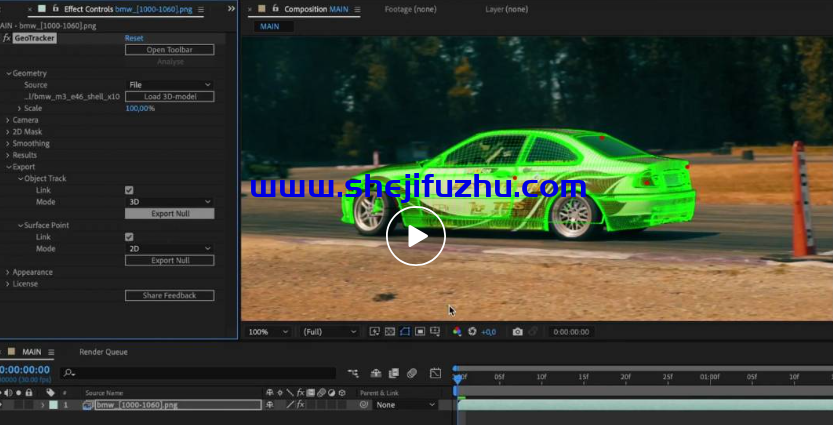
Task: Open the GeoTracker toolbar
Action: [x=169, y=49]
